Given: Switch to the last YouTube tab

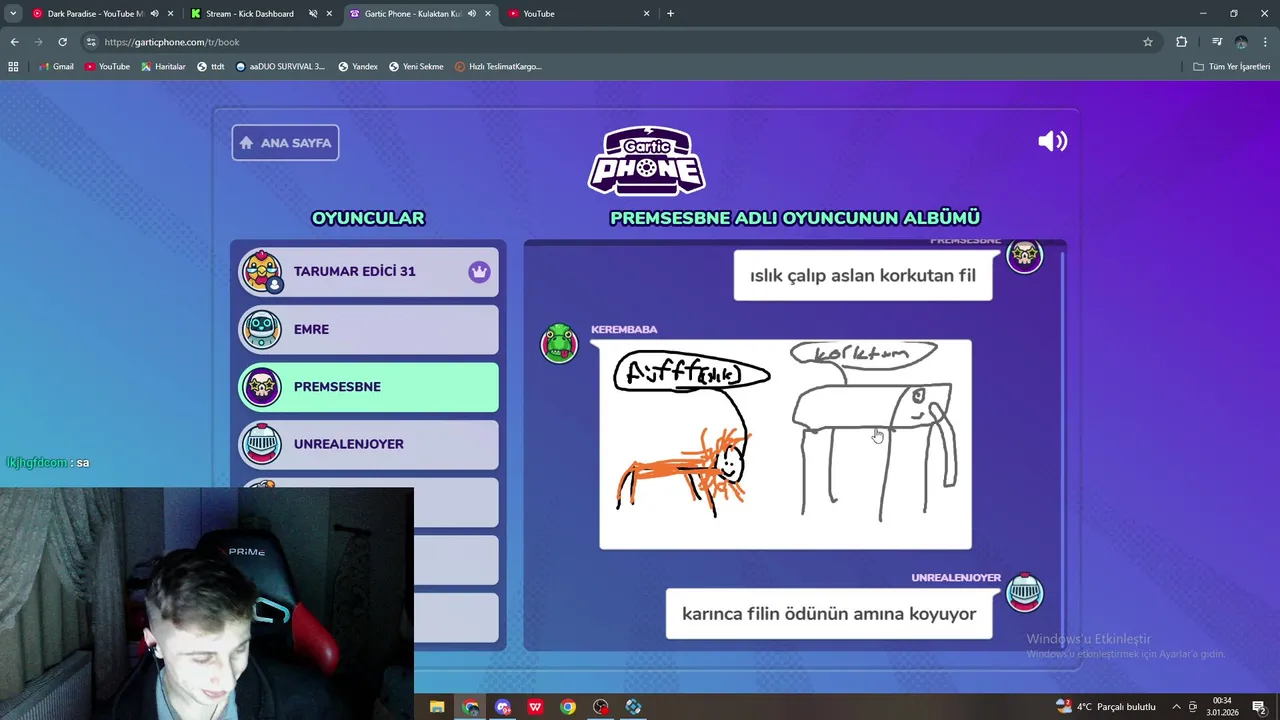Looking at the screenshot, I should point(580,14).
